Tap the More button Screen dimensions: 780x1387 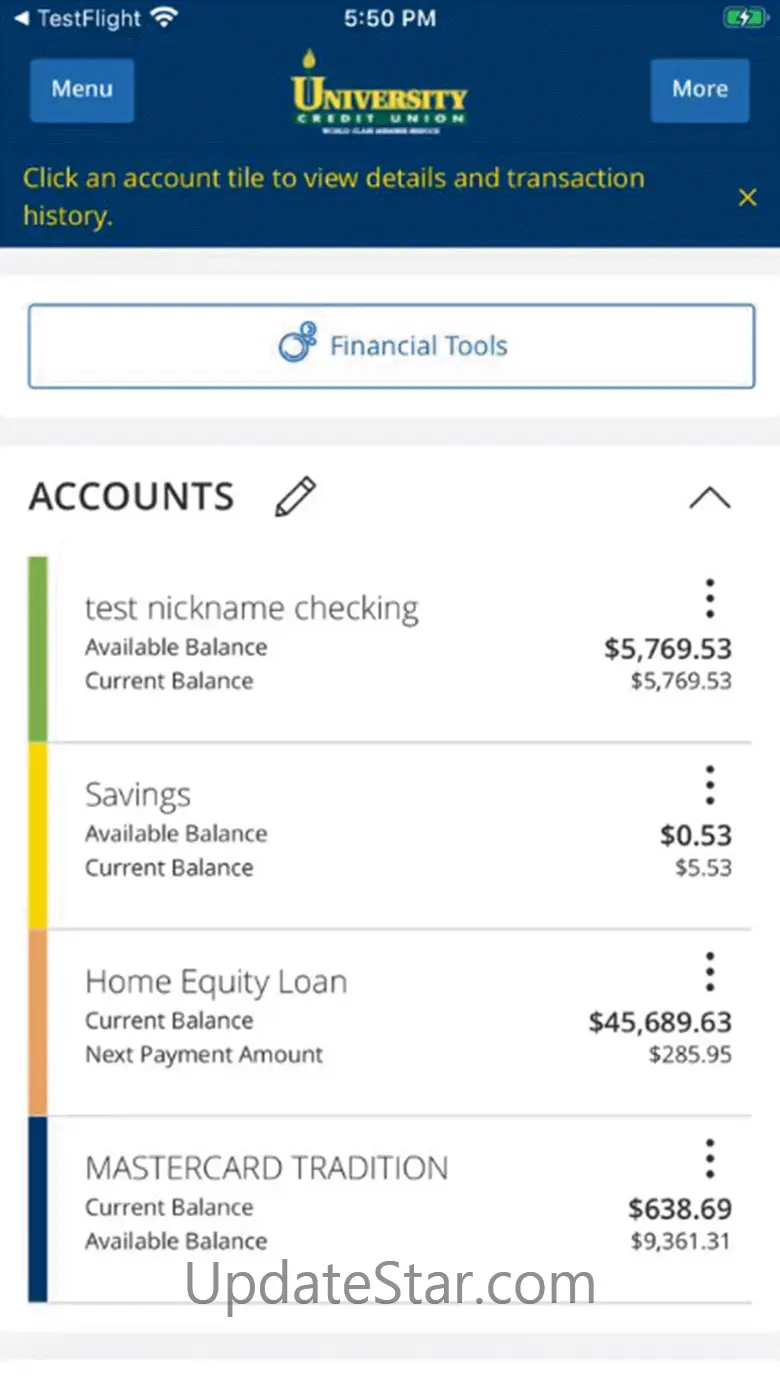pyautogui.click(x=699, y=90)
